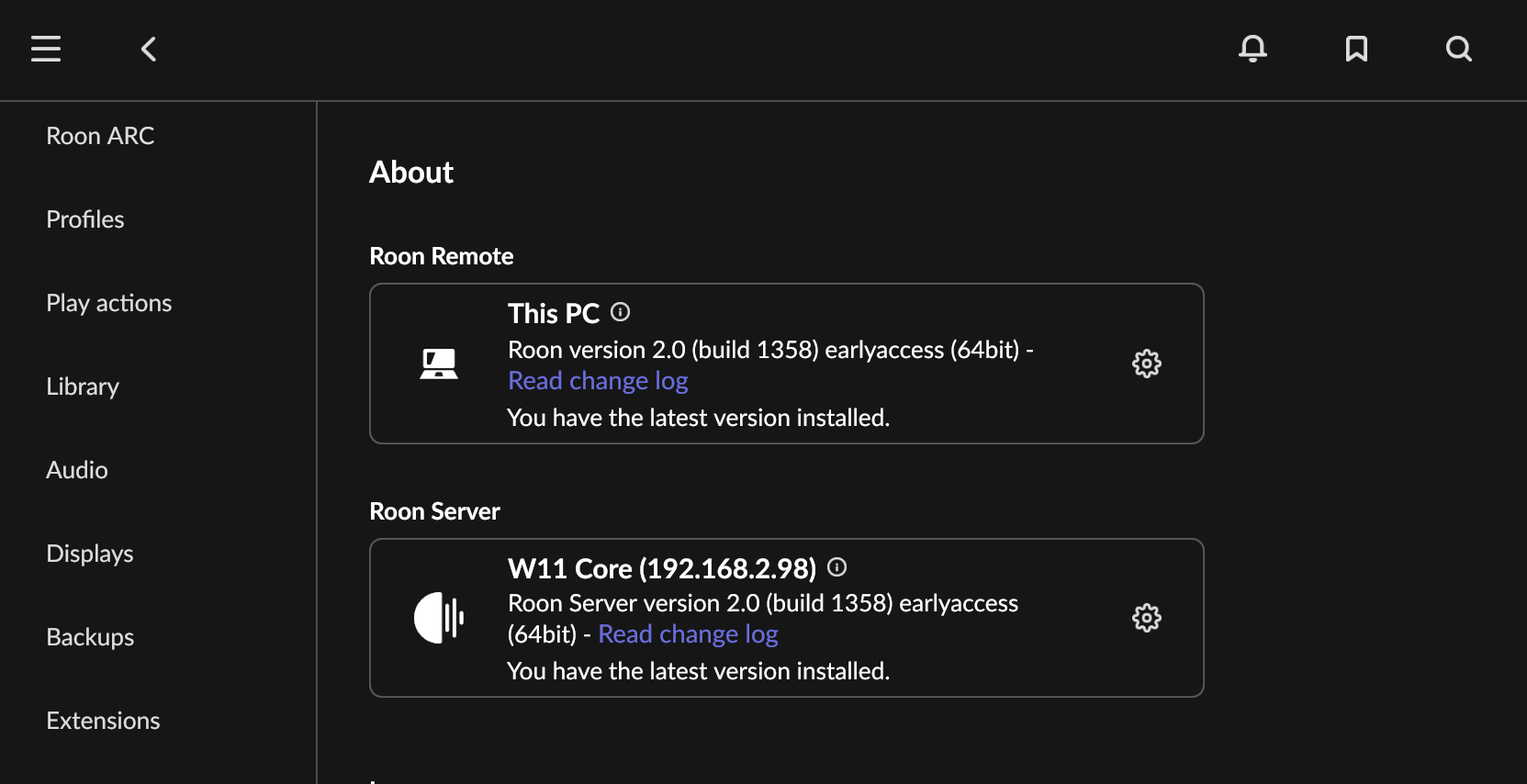Go back with the arrow icon

[149, 49]
